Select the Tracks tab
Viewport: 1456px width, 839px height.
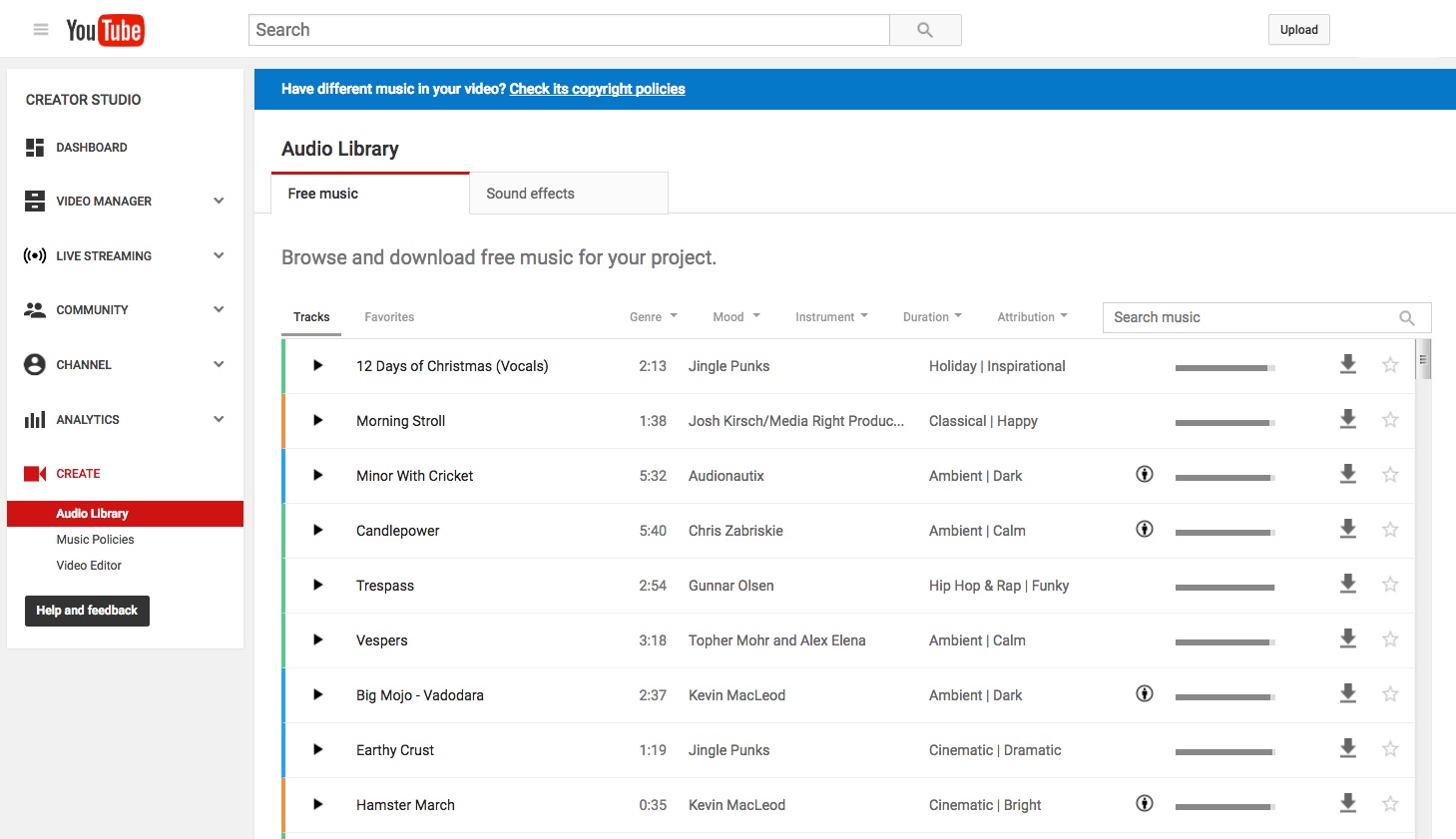coord(311,317)
